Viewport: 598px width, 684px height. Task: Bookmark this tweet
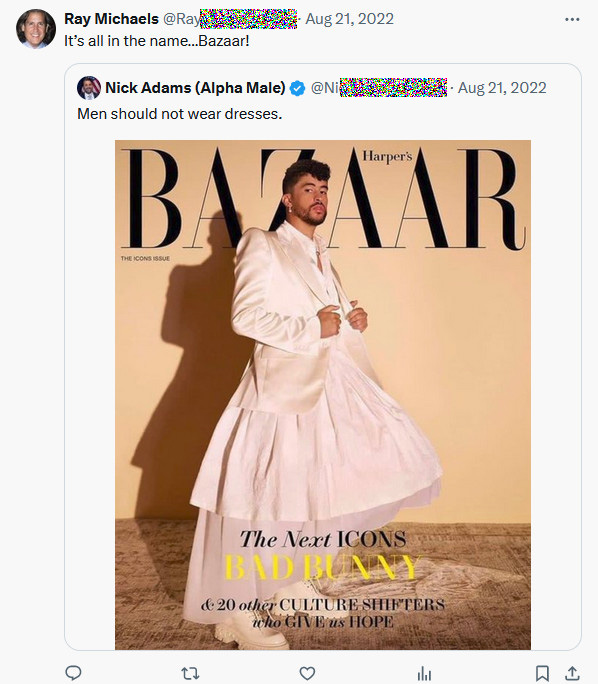click(542, 673)
